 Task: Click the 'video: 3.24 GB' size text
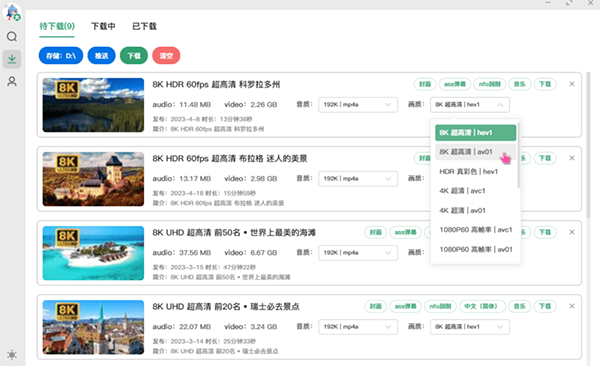(x=251, y=327)
